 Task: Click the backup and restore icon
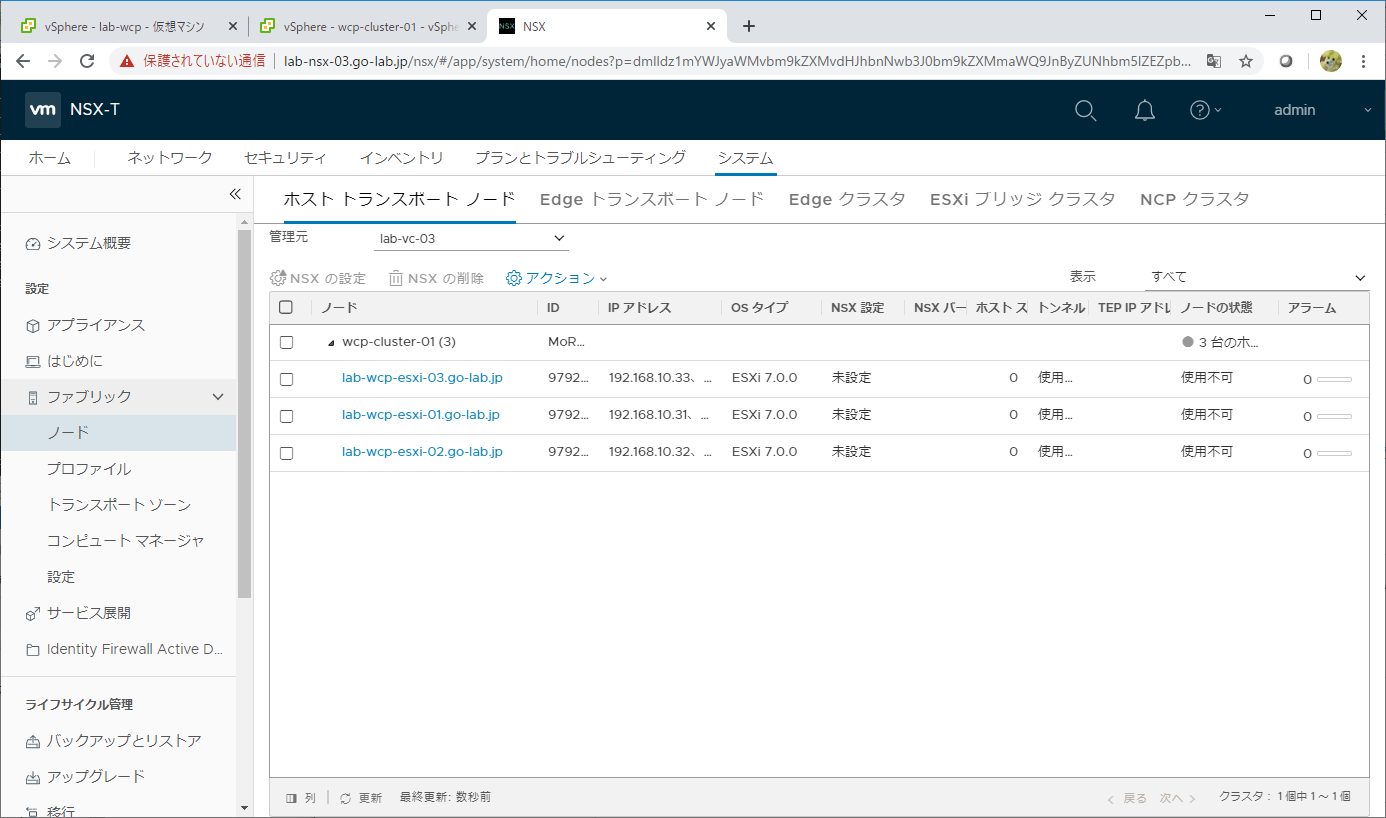tap(33, 742)
